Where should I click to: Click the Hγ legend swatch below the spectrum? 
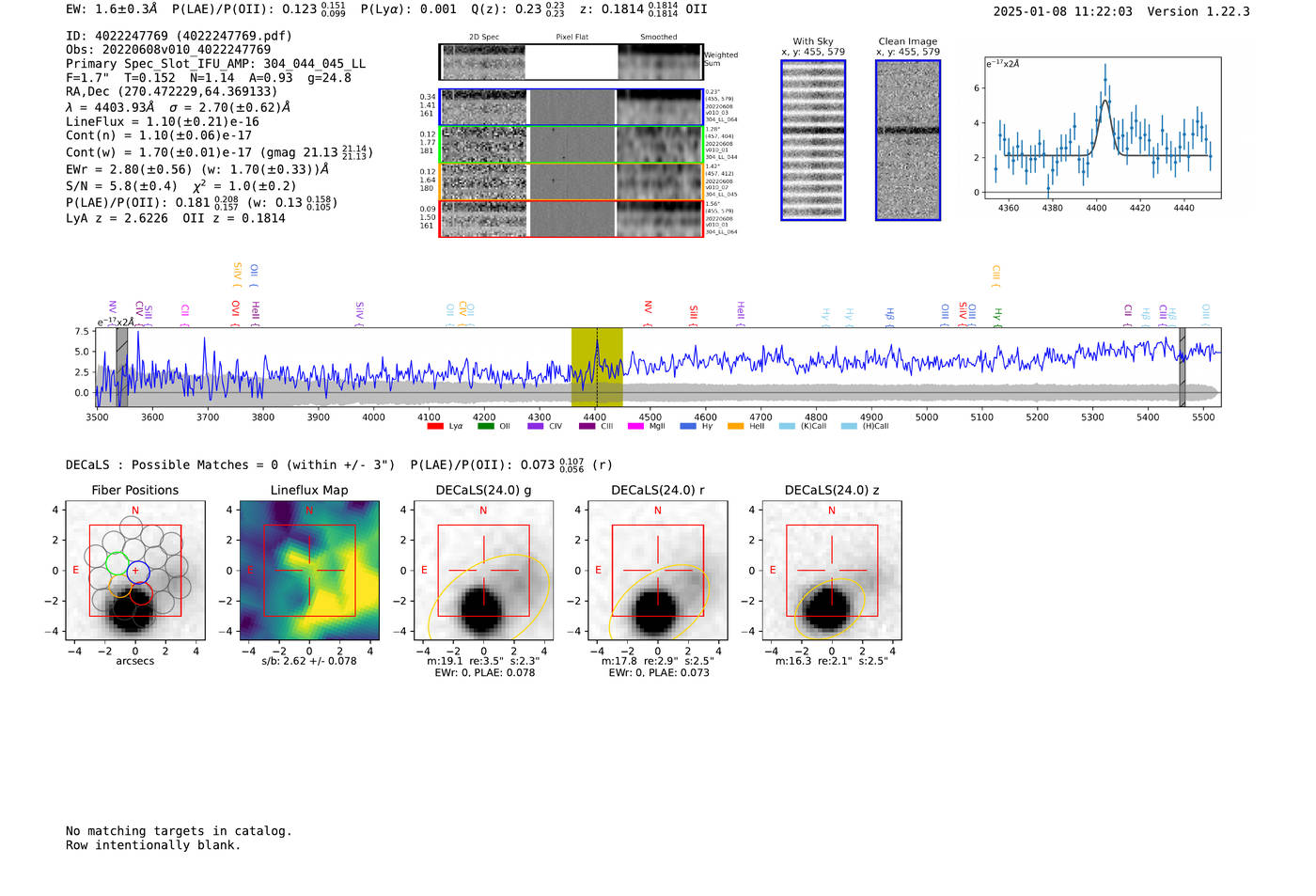[688, 426]
